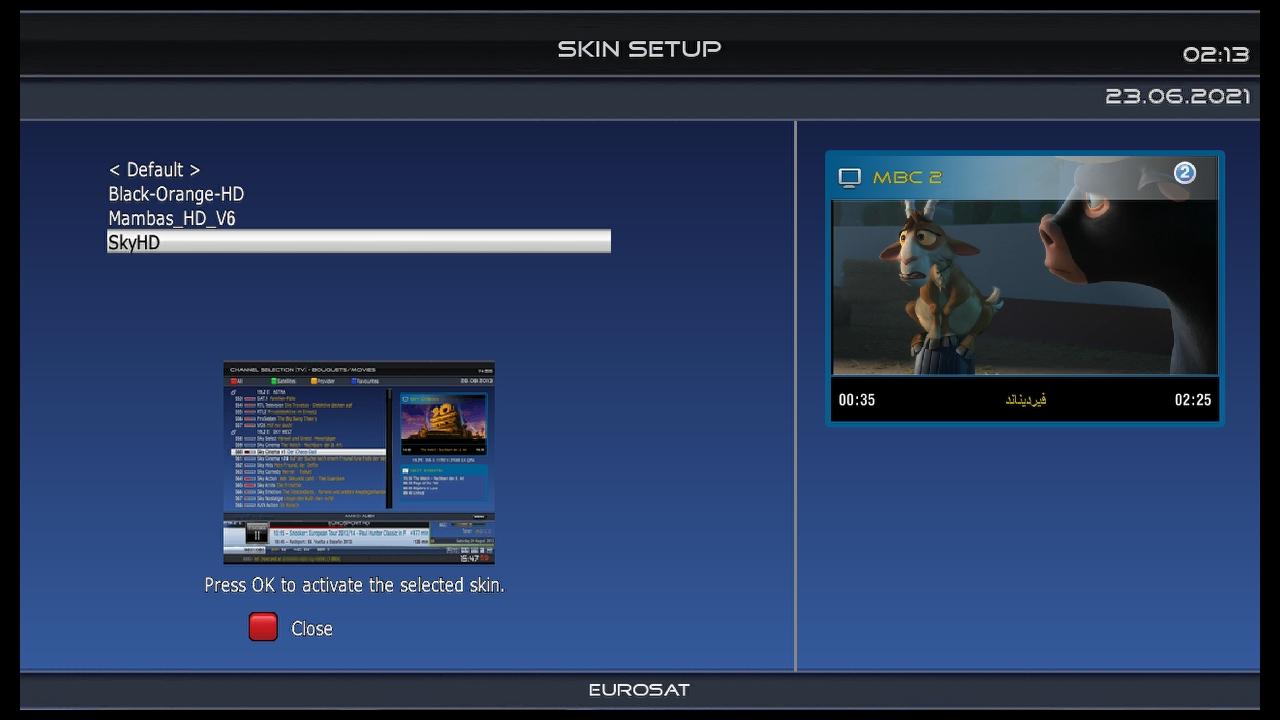Screen dimensions: 1280x720
Task: Click the SKIN SETUP title
Action: tap(639, 49)
